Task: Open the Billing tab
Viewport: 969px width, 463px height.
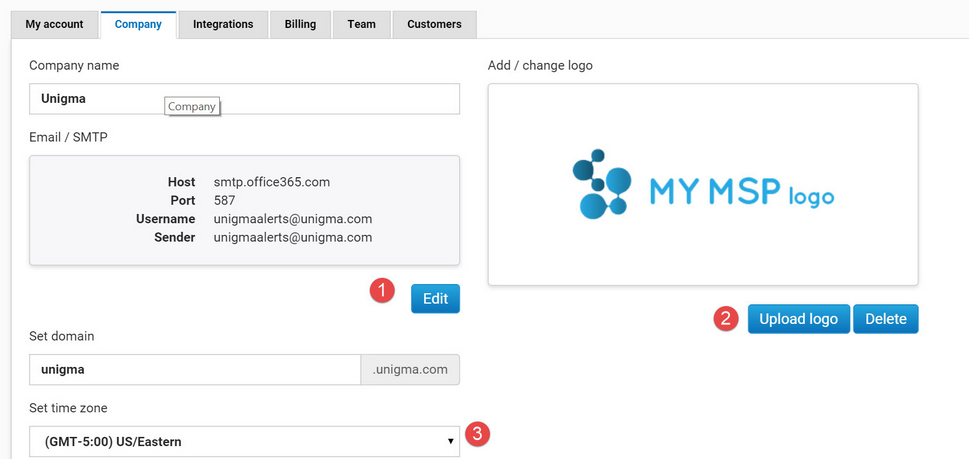Action: click(300, 25)
